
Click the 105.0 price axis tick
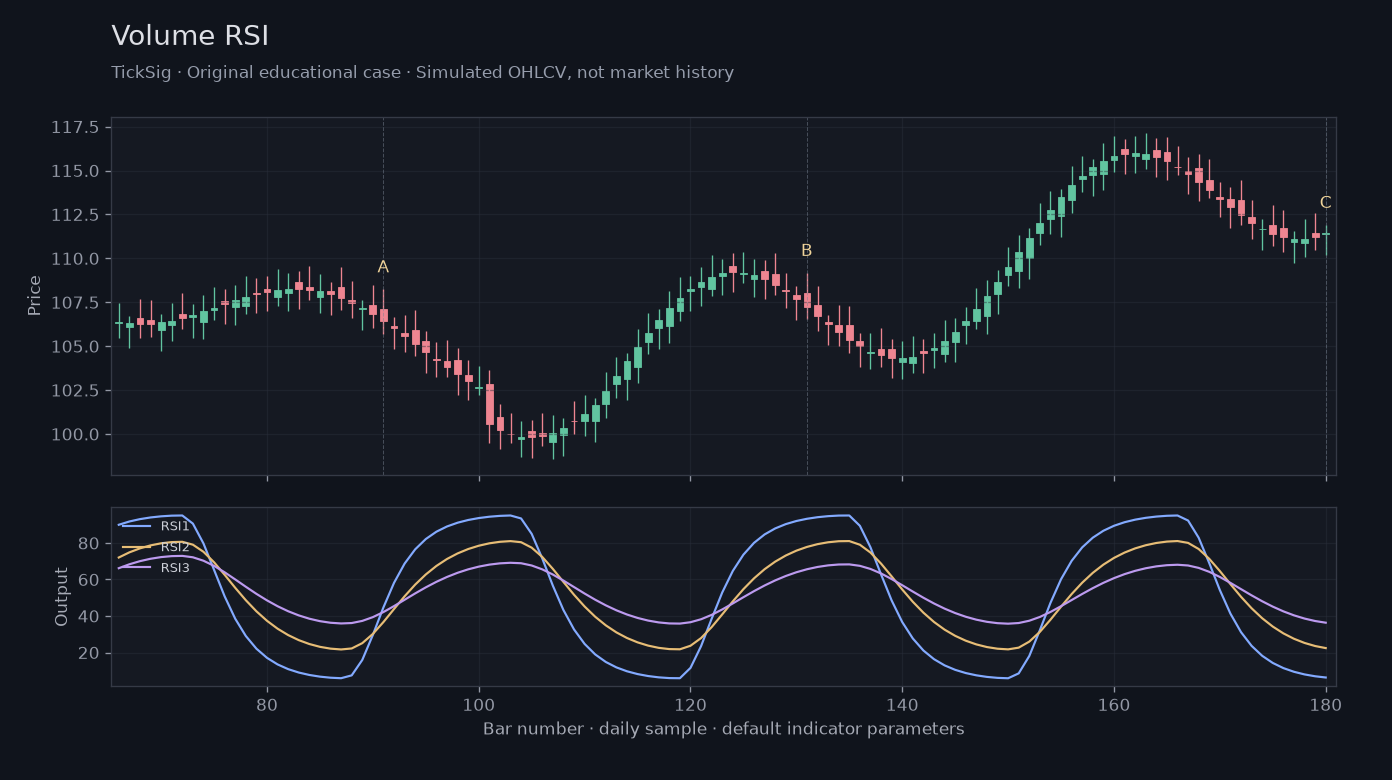[75, 347]
